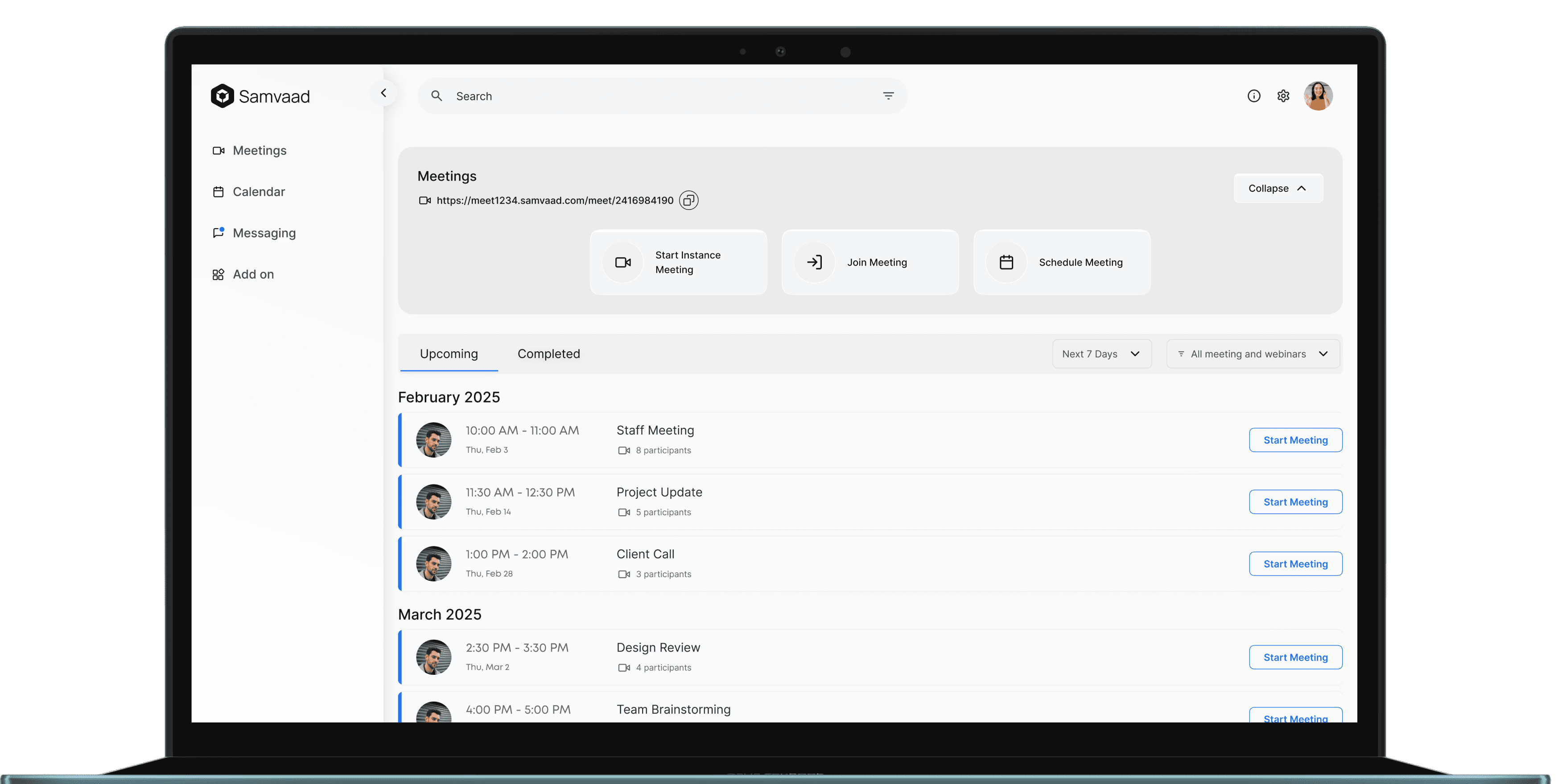Click the Samvaad logo icon
This screenshot has height=784, width=1558.
[223, 96]
